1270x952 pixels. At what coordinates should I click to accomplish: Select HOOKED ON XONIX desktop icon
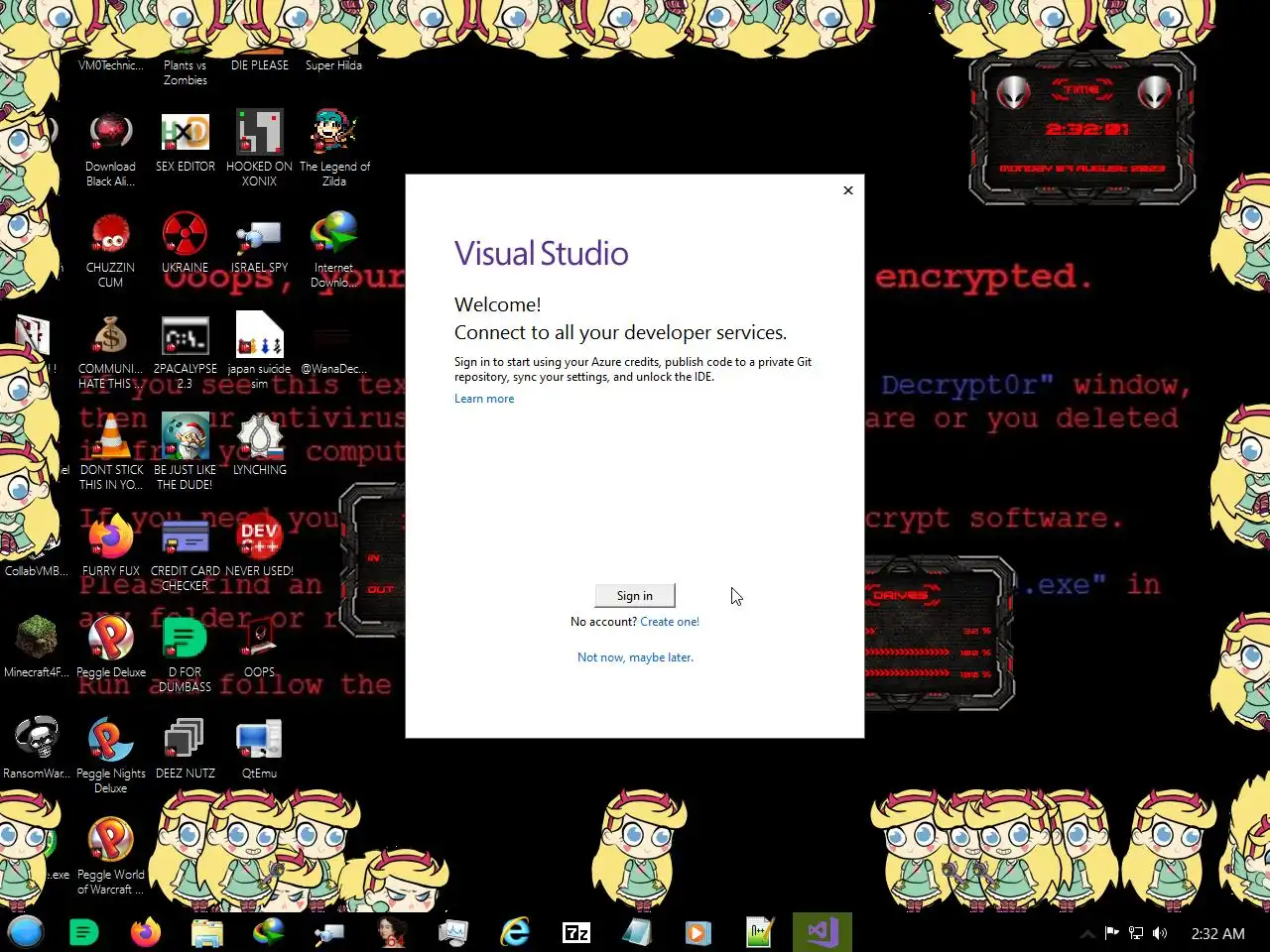pos(259,149)
